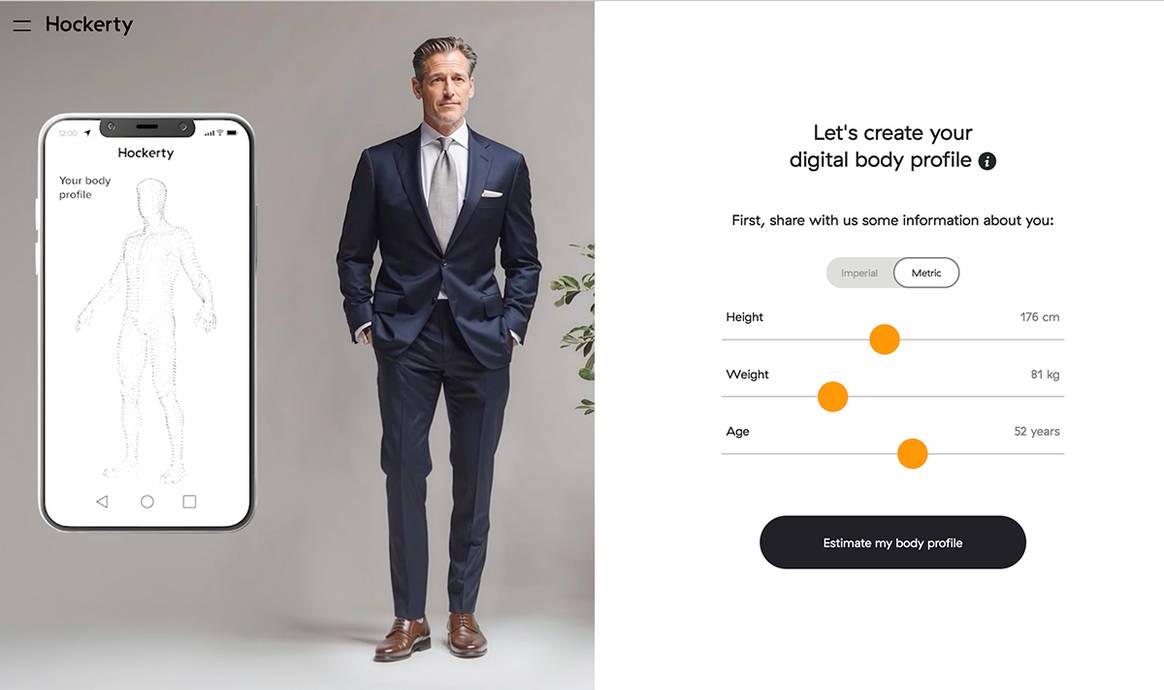The width and height of the screenshot is (1164, 690).
Task: Click the Hockerty logo in header
Action: coord(89,25)
